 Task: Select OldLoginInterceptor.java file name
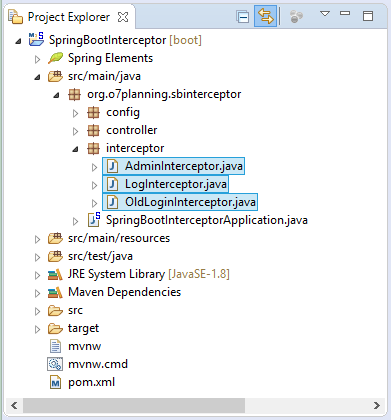190,202
